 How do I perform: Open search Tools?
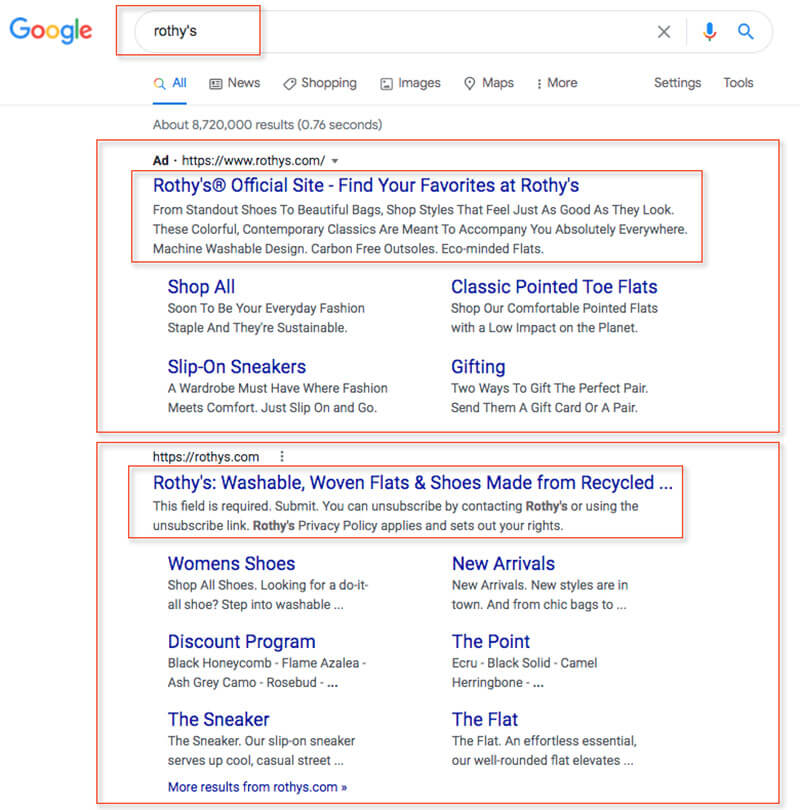pos(738,83)
